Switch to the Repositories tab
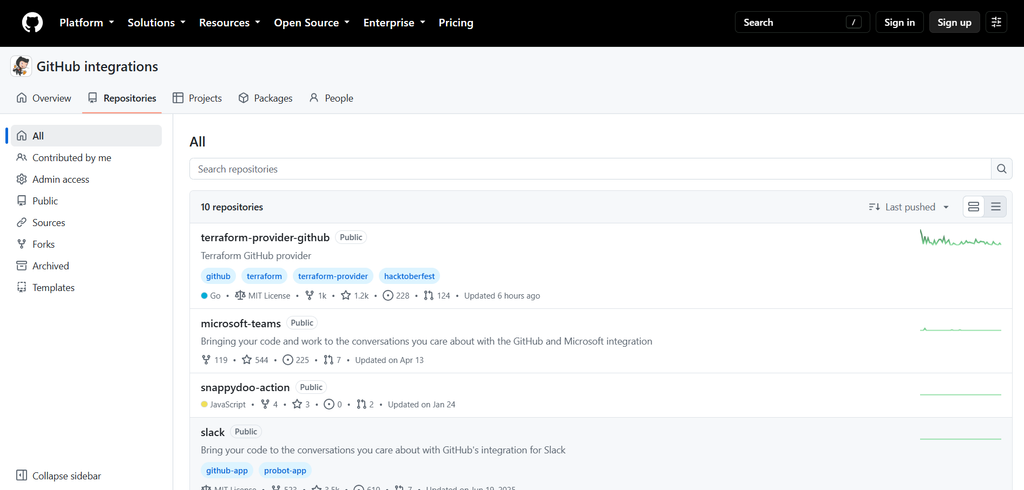1024x490 pixels. (x=122, y=98)
